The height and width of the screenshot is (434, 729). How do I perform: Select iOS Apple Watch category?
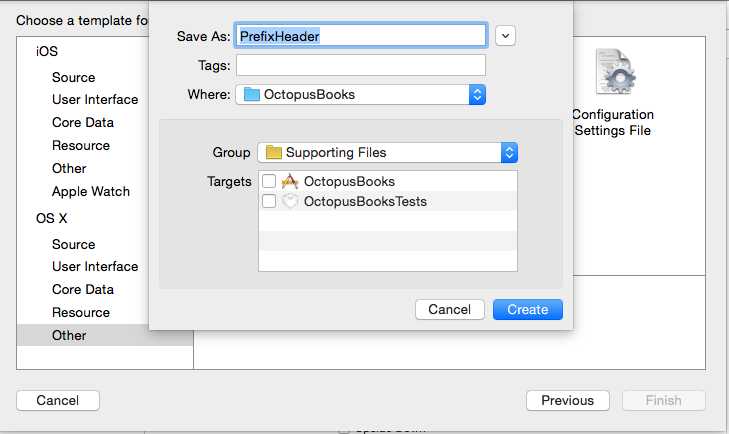[x=91, y=191]
